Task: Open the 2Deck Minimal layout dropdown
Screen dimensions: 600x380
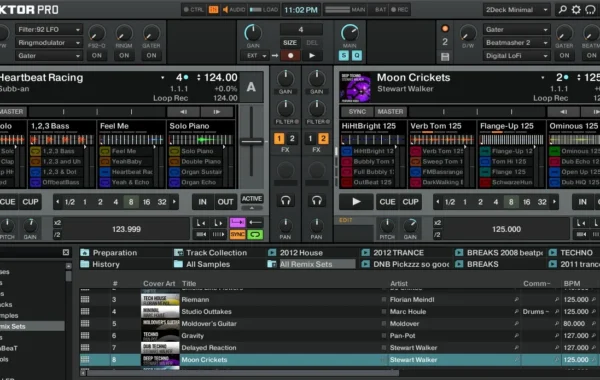Action: [x=516, y=10]
